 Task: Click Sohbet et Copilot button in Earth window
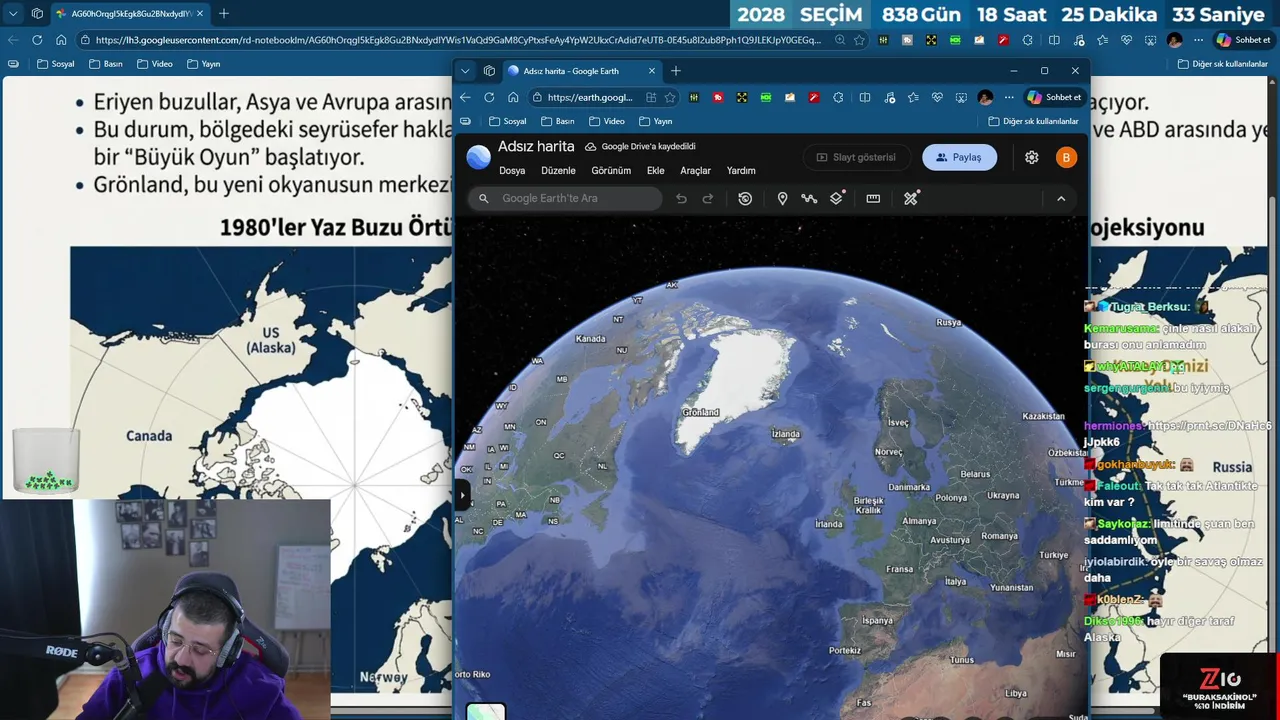(x=1054, y=97)
